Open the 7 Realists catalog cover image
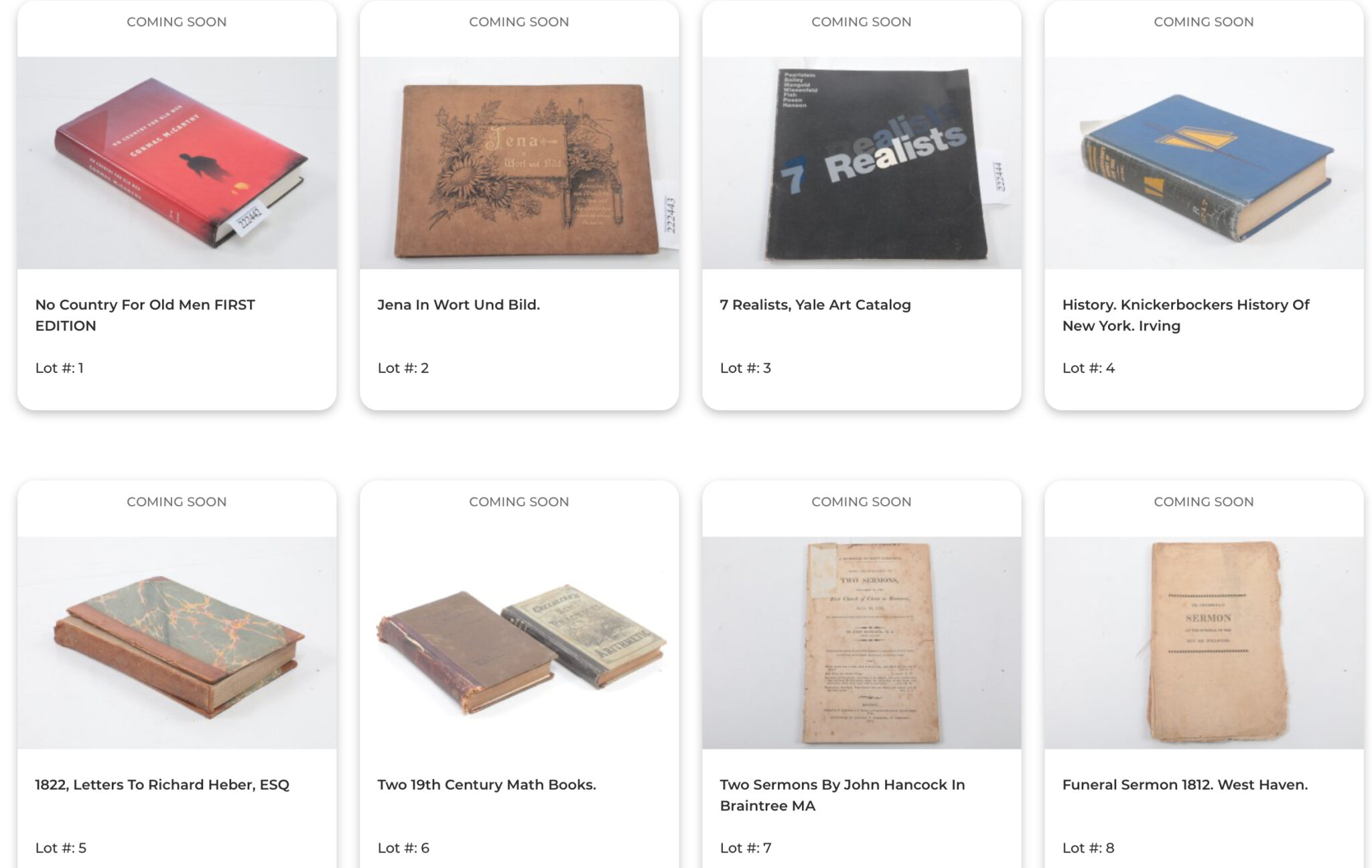1372x868 pixels. (x=862, y=163)
